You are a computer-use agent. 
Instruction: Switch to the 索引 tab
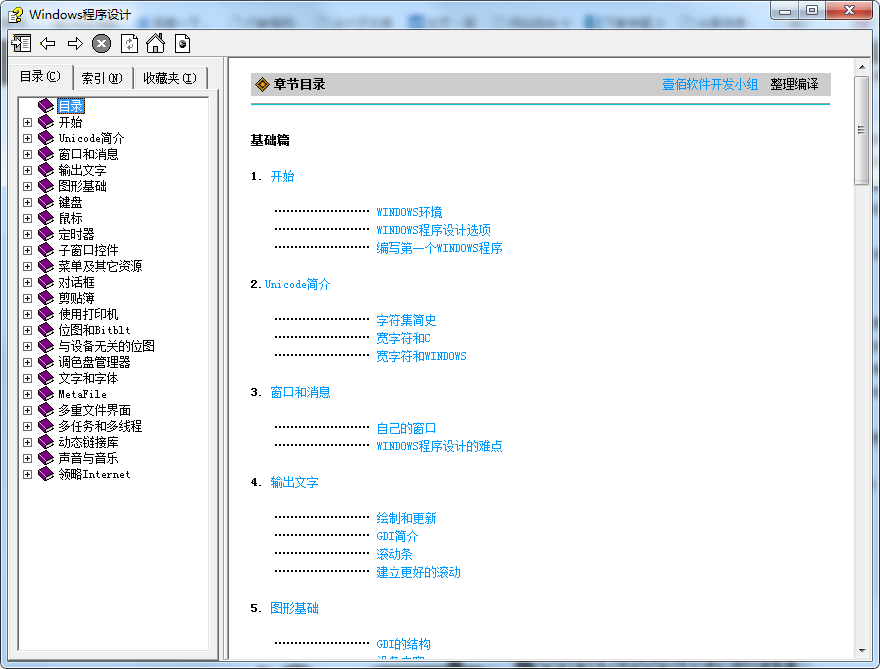[104, 77]
